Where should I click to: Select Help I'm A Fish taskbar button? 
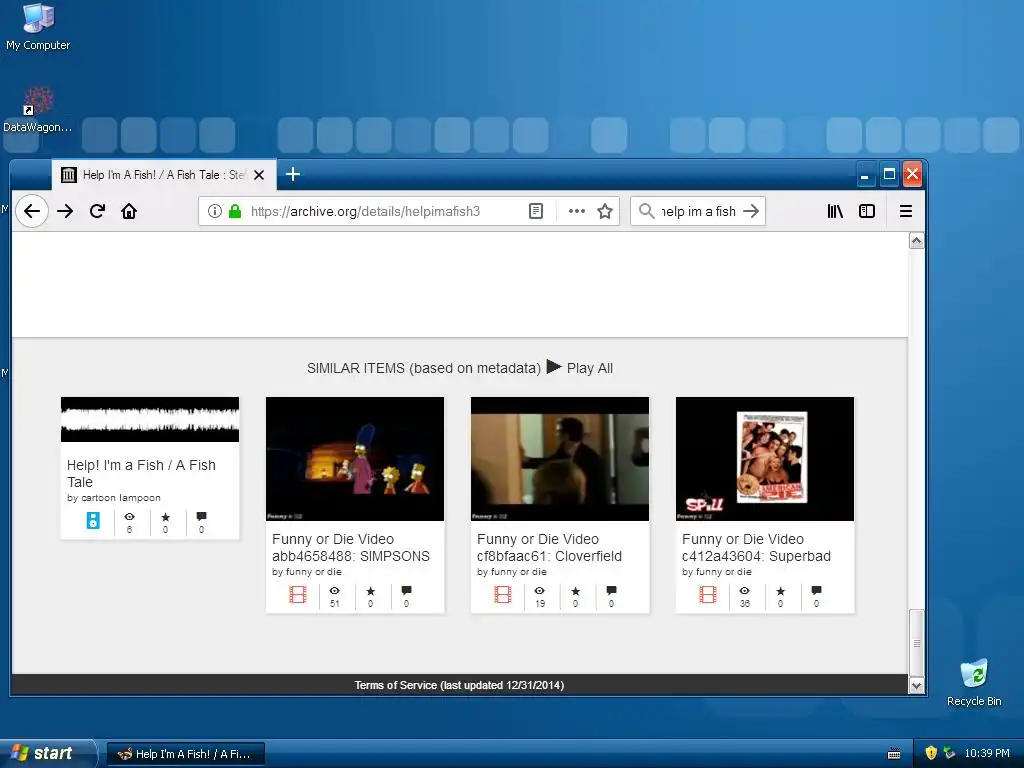(x=186, y=754)
